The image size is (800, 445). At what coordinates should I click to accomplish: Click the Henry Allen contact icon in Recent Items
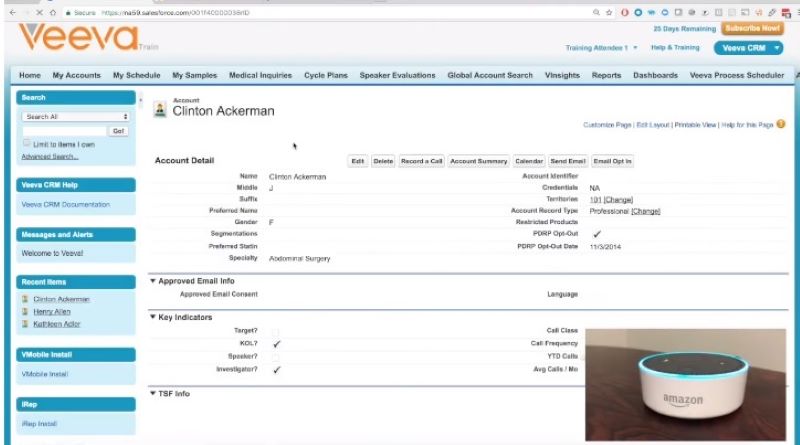pos(25,311)
